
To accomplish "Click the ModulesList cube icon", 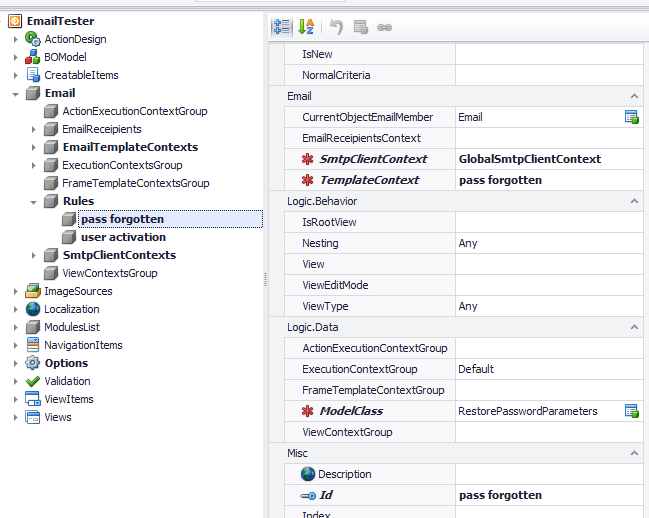I will click(33, 327).
